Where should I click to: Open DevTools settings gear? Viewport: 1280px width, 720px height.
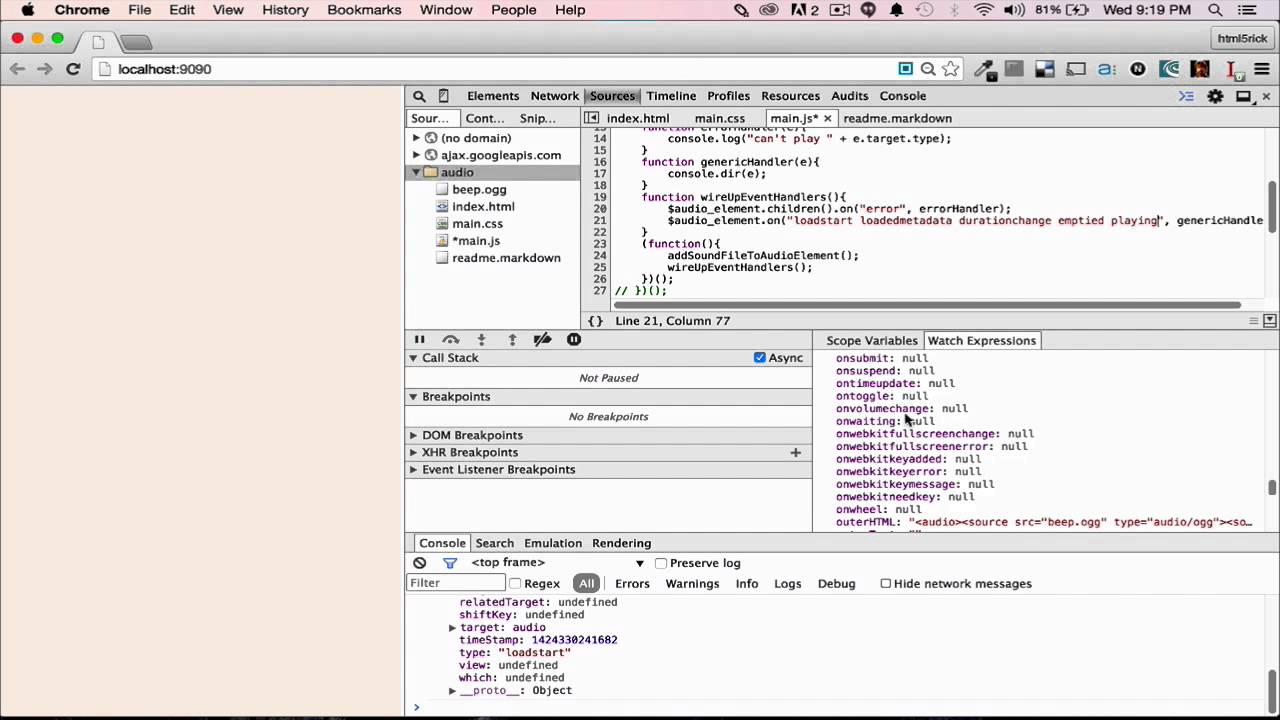1215,96
